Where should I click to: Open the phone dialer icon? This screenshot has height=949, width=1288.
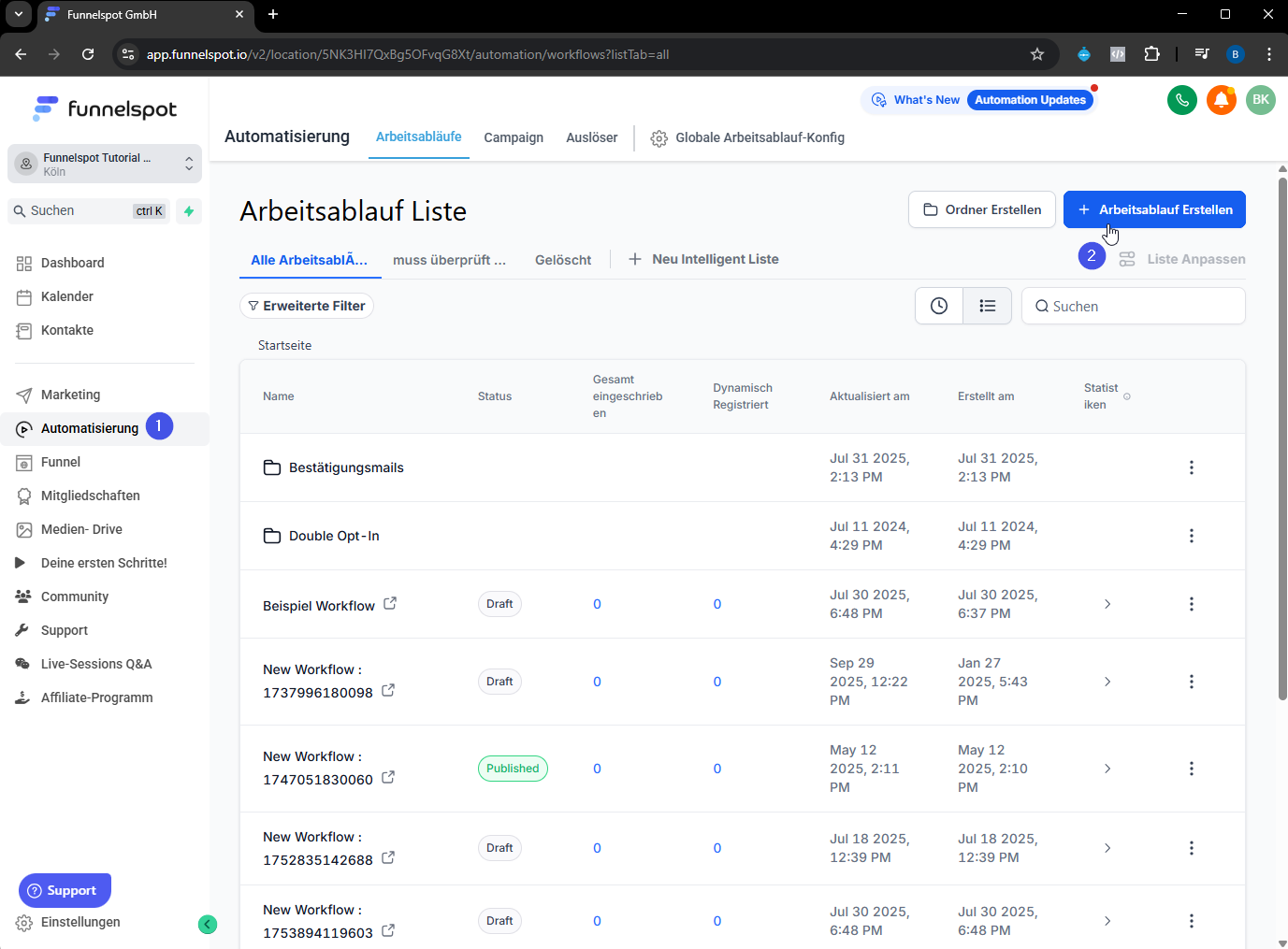pos(1182,100)
